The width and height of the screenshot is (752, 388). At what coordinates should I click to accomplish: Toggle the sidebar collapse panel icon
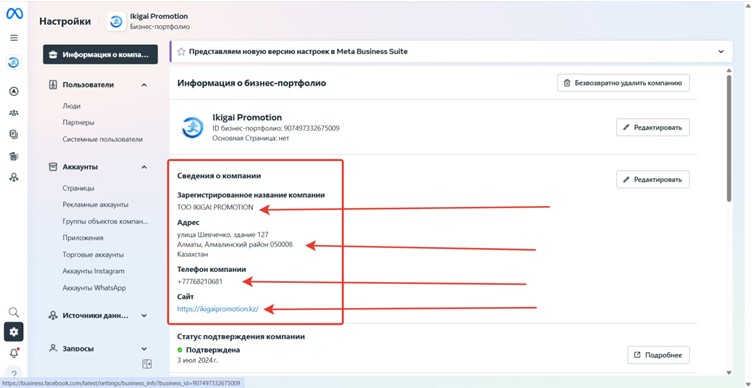point(147,364)
